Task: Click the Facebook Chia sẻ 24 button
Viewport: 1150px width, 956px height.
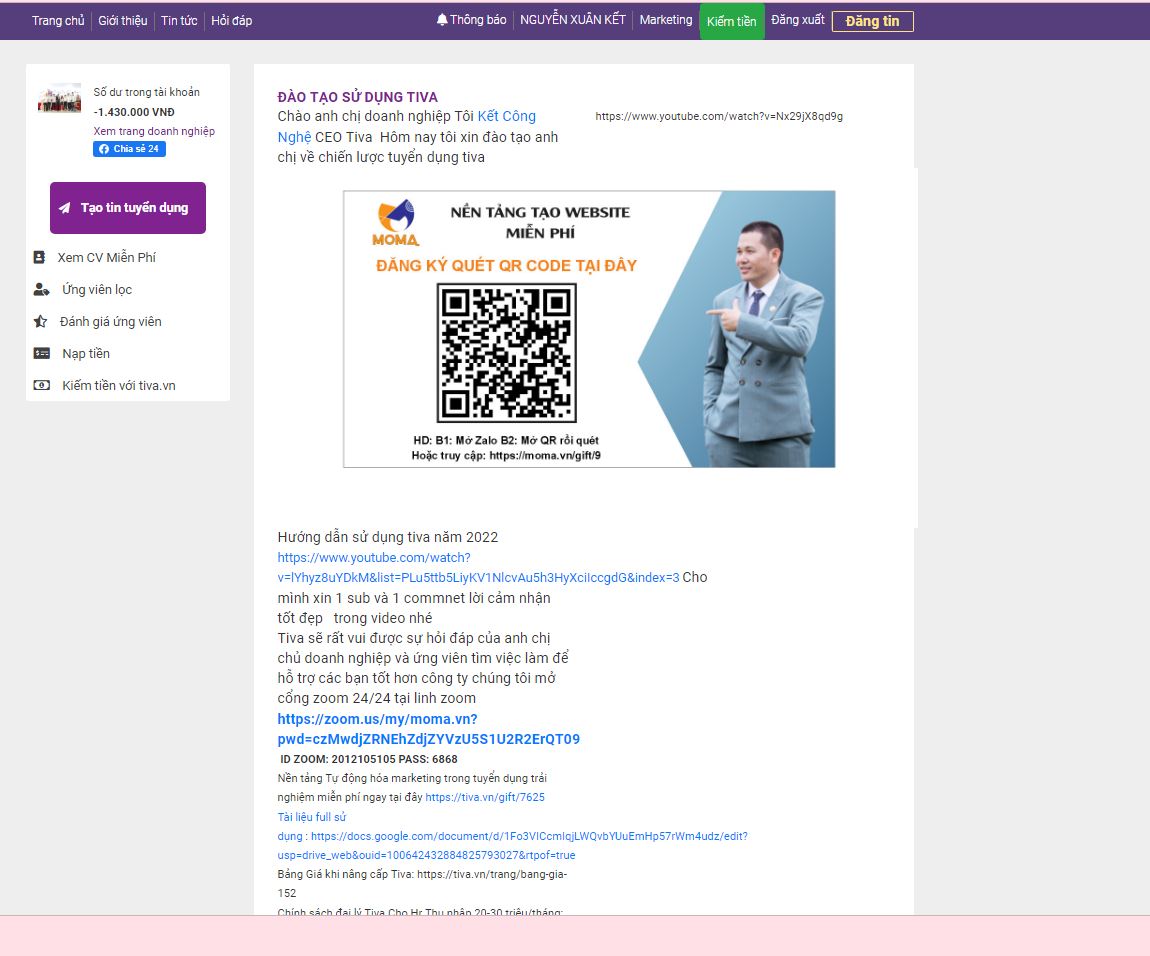Action: coord(129,149)
